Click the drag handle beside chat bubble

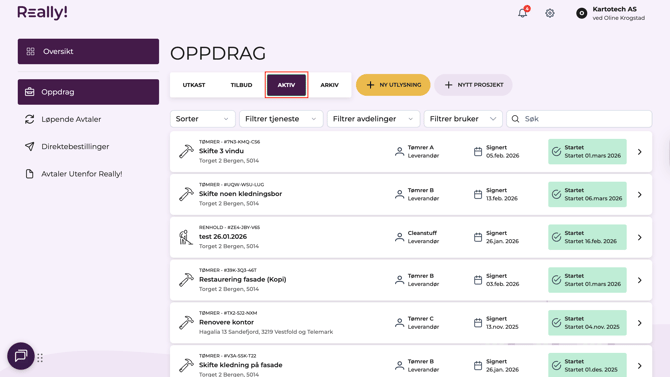pos(40,358)
